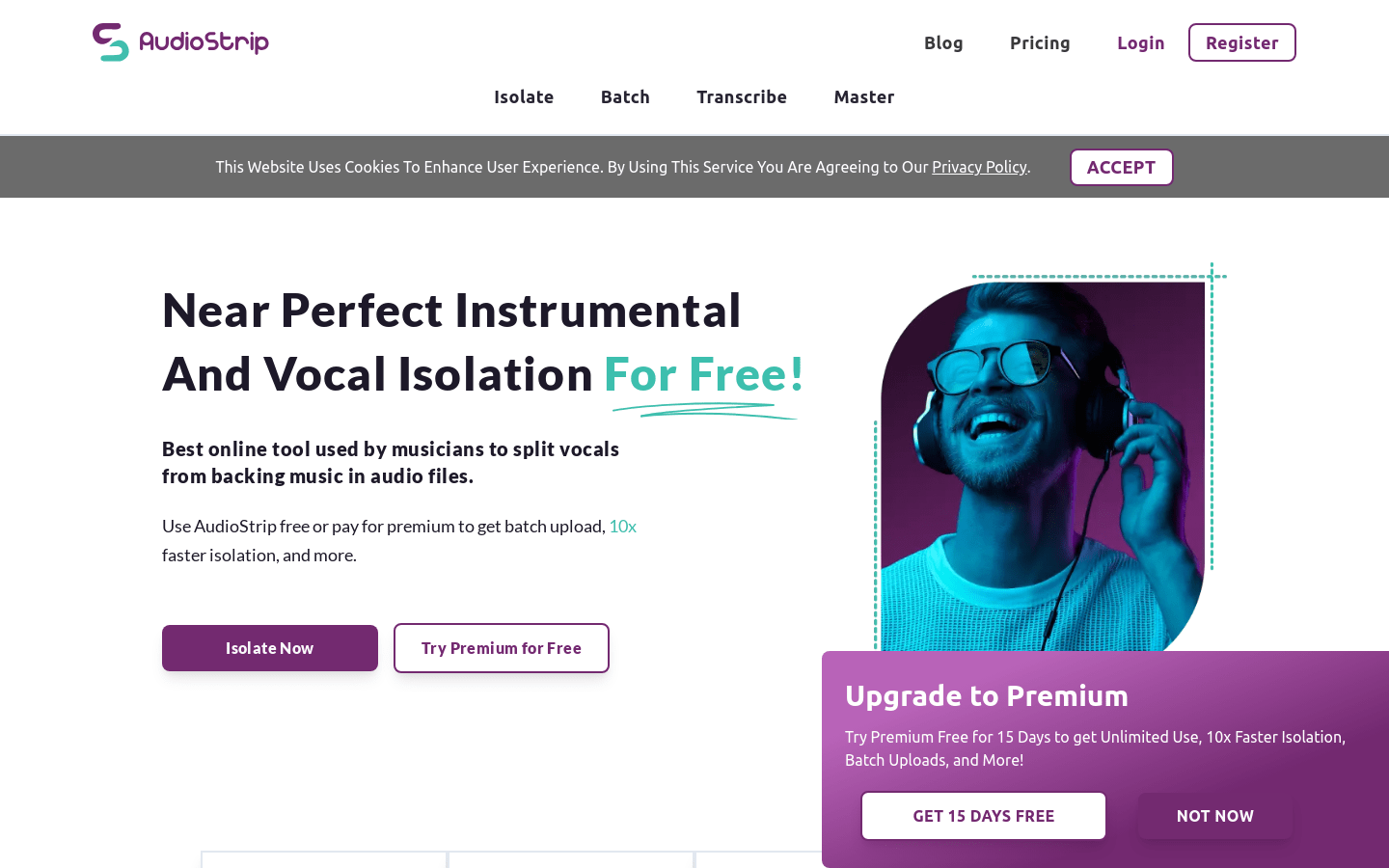Open the Master tab
1389x868 pixels.
click(864, 96)
